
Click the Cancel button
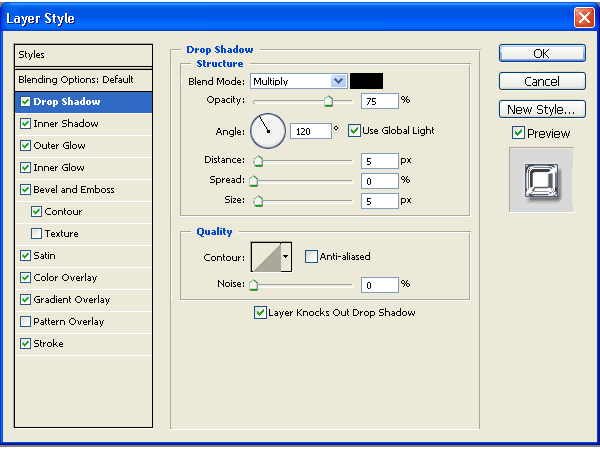[x=541, y=81]
